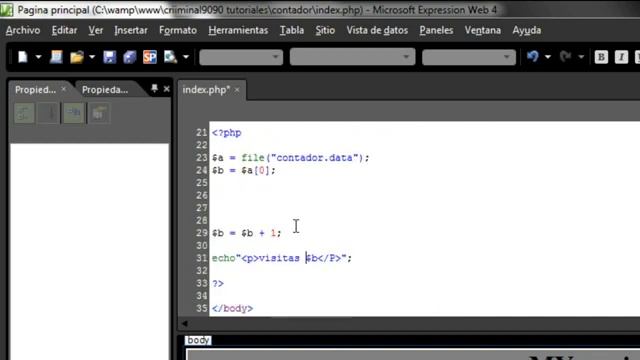
Task: Click the second properties panel toolbar icon
Action: click(49, 113)
